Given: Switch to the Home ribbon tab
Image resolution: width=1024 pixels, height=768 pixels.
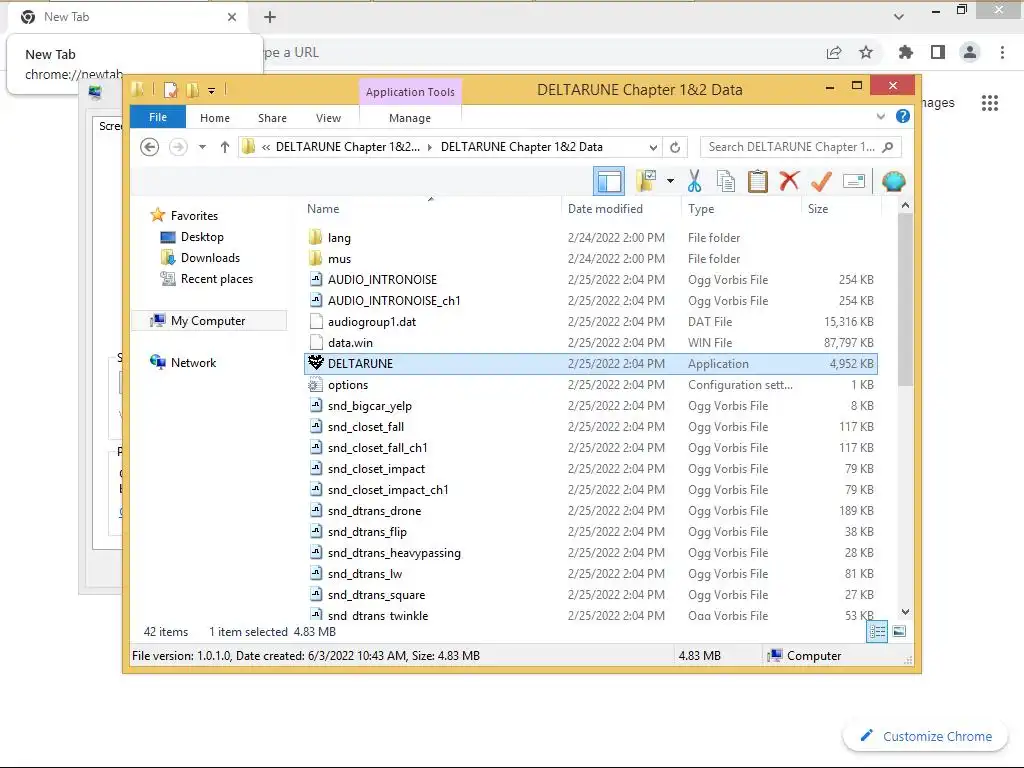Looking at the screenshot, I should click(215, 118).
